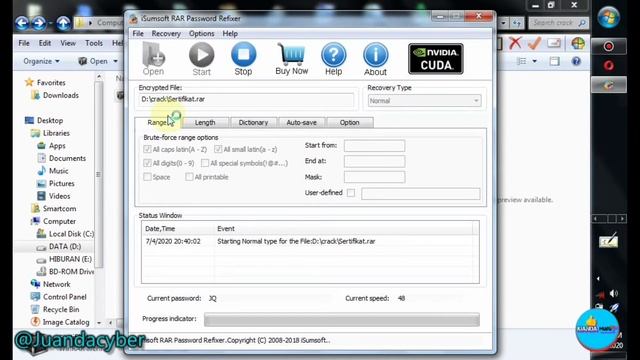Viewport: 640px width, 360px height.
Task: Click the Open archive toolbar icon
Action: pos(153,59)
